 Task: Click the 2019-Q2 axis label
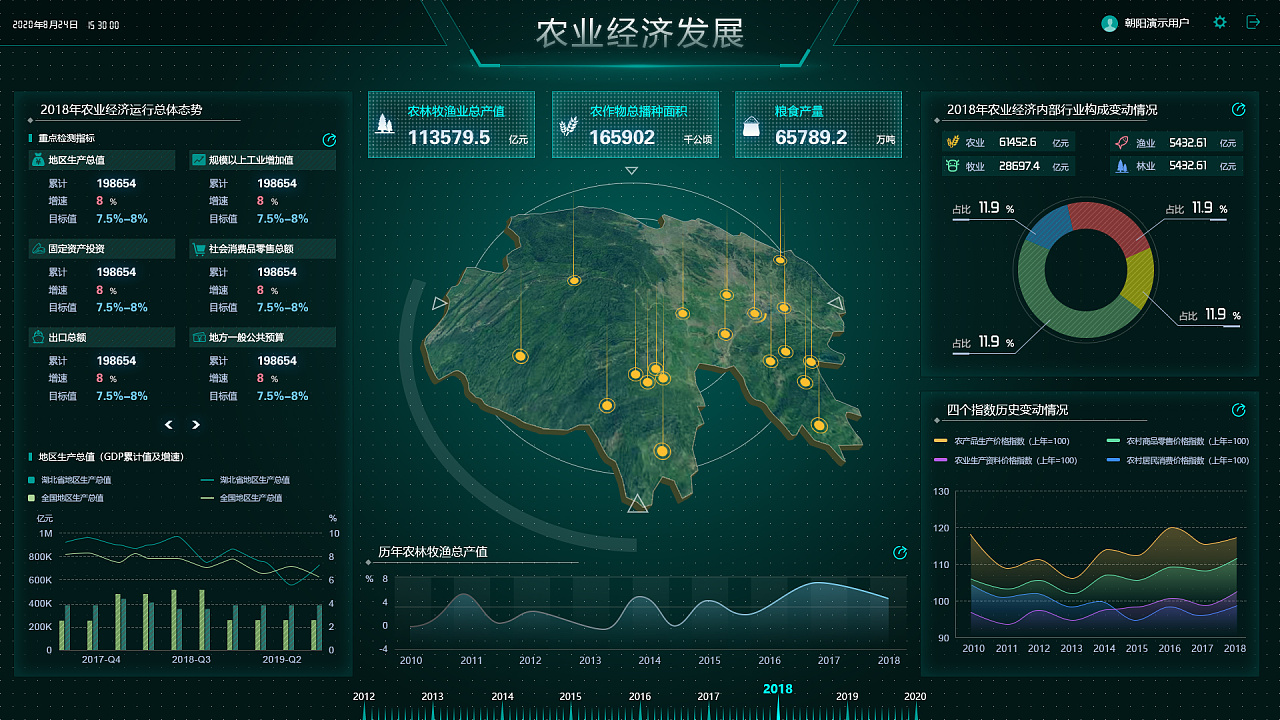(282, 660)
